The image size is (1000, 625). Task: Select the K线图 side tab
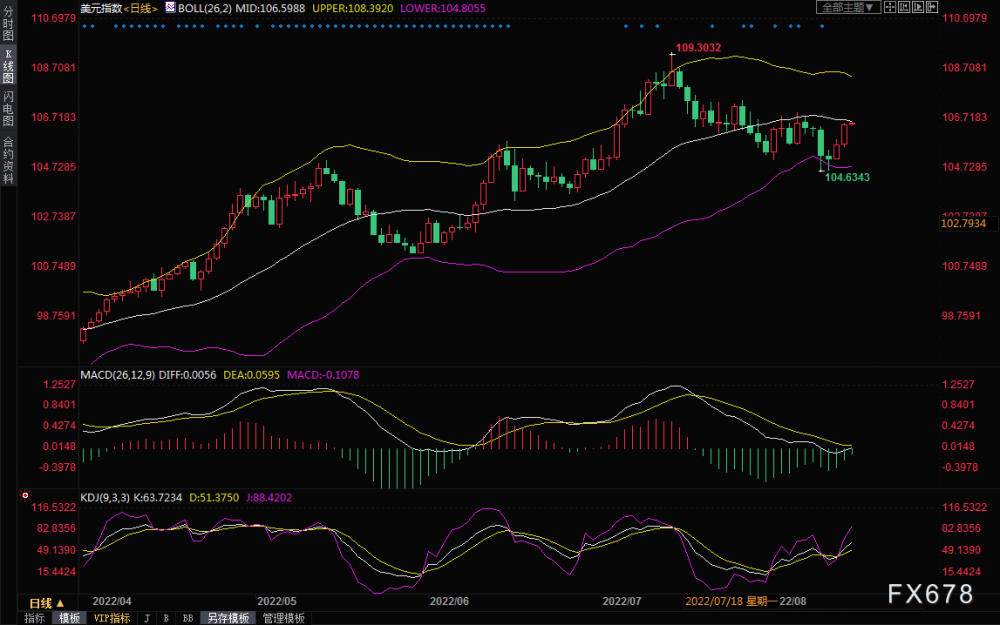tap(8, 66)
